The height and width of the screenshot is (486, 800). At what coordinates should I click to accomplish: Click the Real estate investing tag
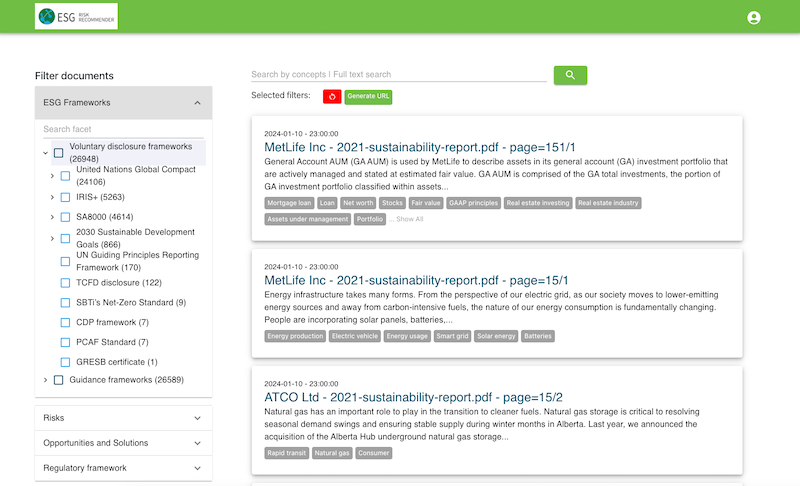click(538, 203)
